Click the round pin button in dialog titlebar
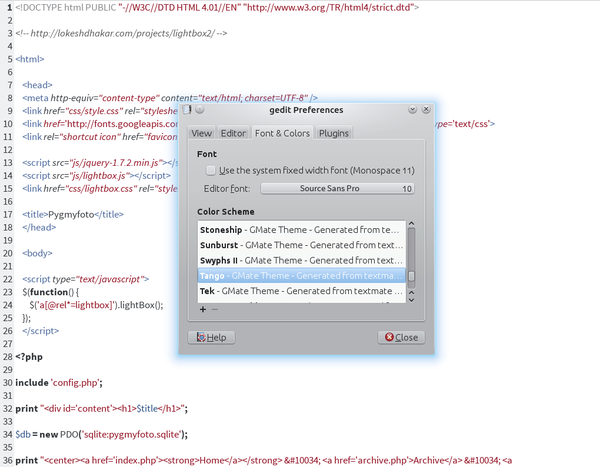This screenshot has width=600, height=467. coord(200,109)
